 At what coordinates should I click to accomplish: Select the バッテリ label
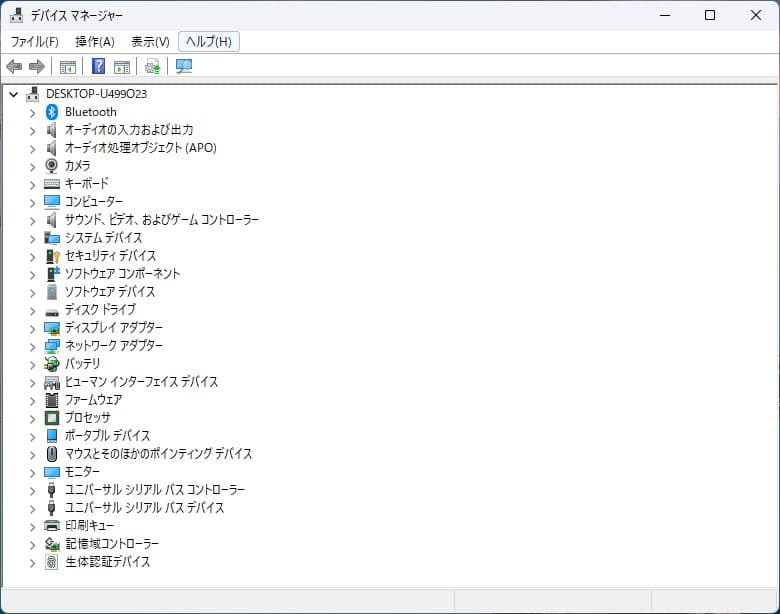[83, 364]
